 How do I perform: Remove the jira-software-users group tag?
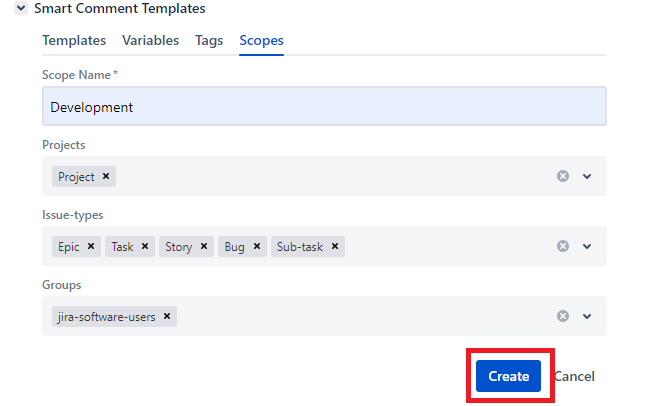pos(167,317)
